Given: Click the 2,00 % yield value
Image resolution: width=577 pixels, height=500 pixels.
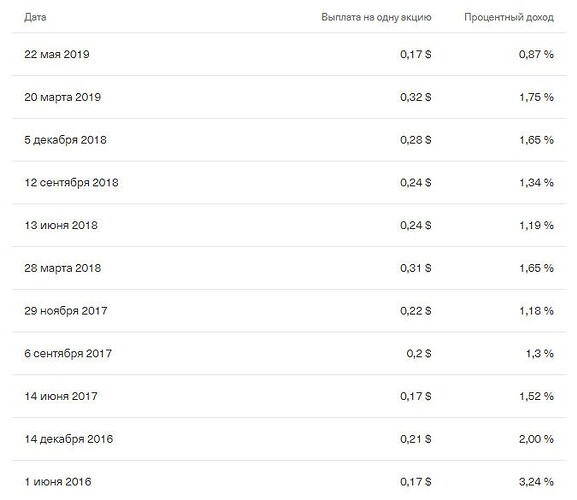Looking at the screenshot, I should [536, 439].
